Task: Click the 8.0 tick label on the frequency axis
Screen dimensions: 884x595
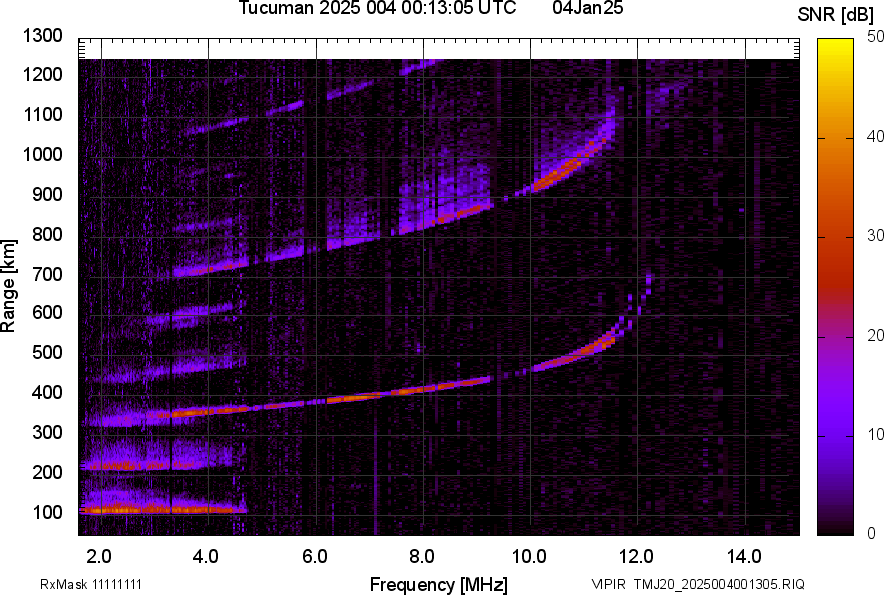Action: 421,556
